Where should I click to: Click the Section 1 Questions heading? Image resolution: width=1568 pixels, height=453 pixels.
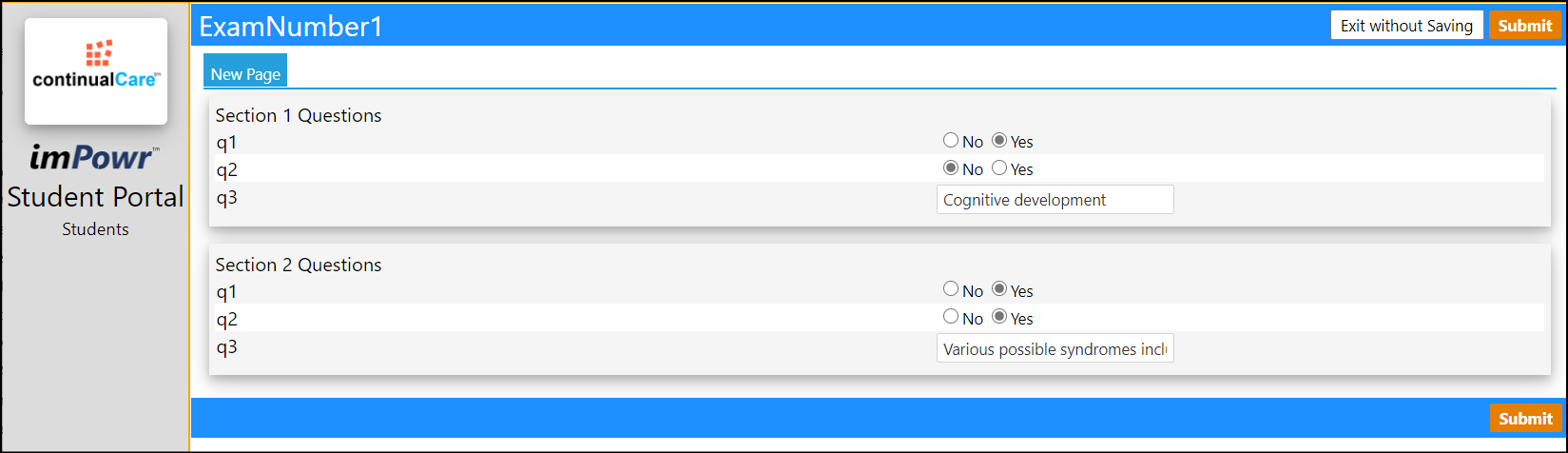pos(299,115)
